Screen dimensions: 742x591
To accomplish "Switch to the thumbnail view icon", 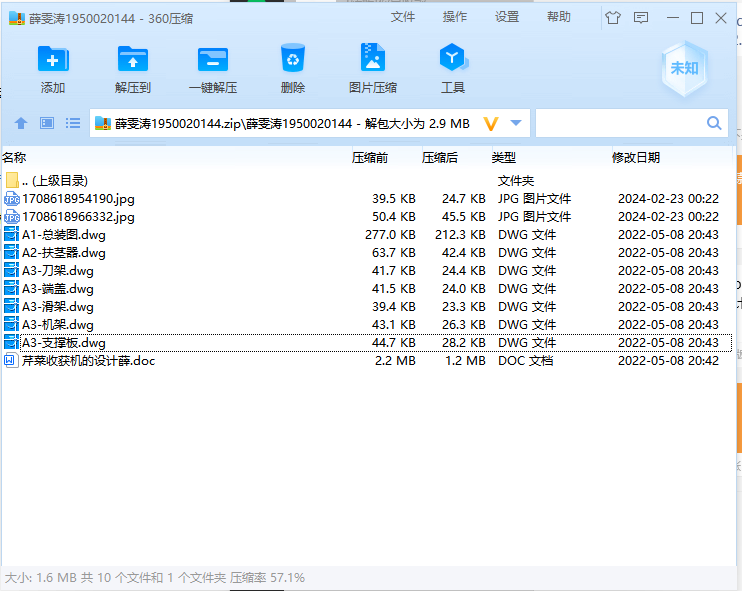I will (47, 123).
